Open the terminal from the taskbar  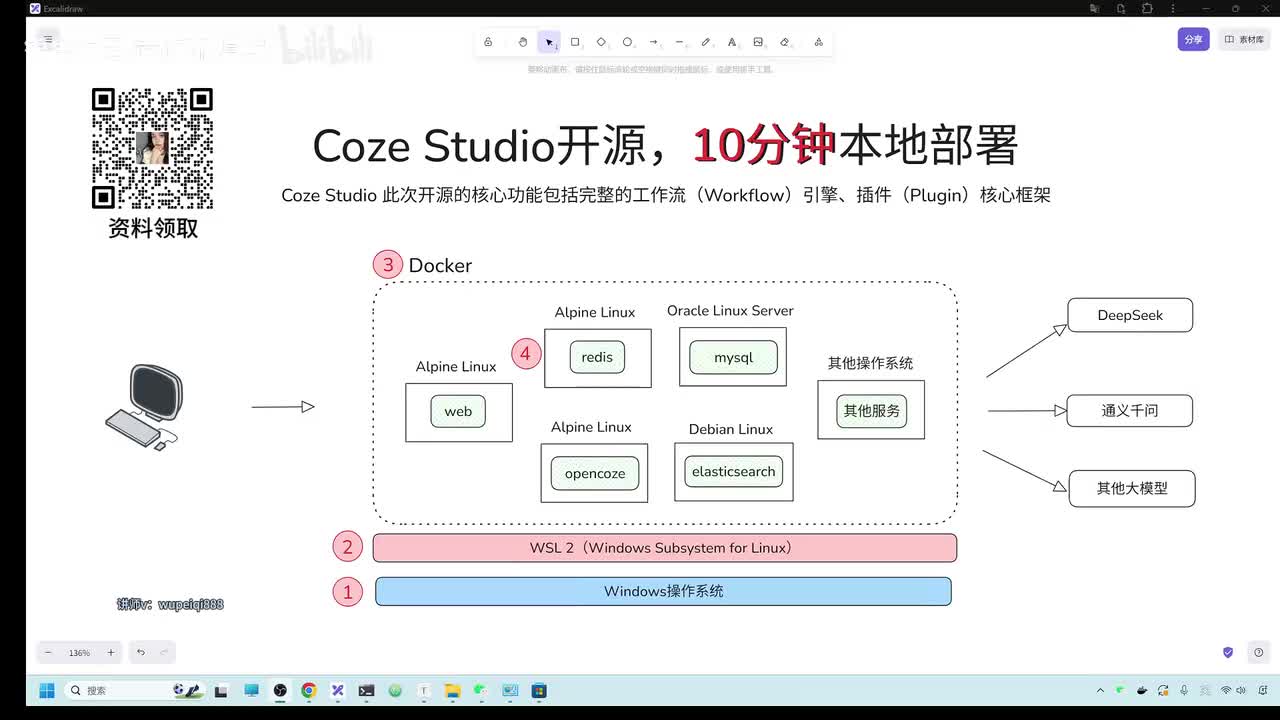(x=367, y=690)
